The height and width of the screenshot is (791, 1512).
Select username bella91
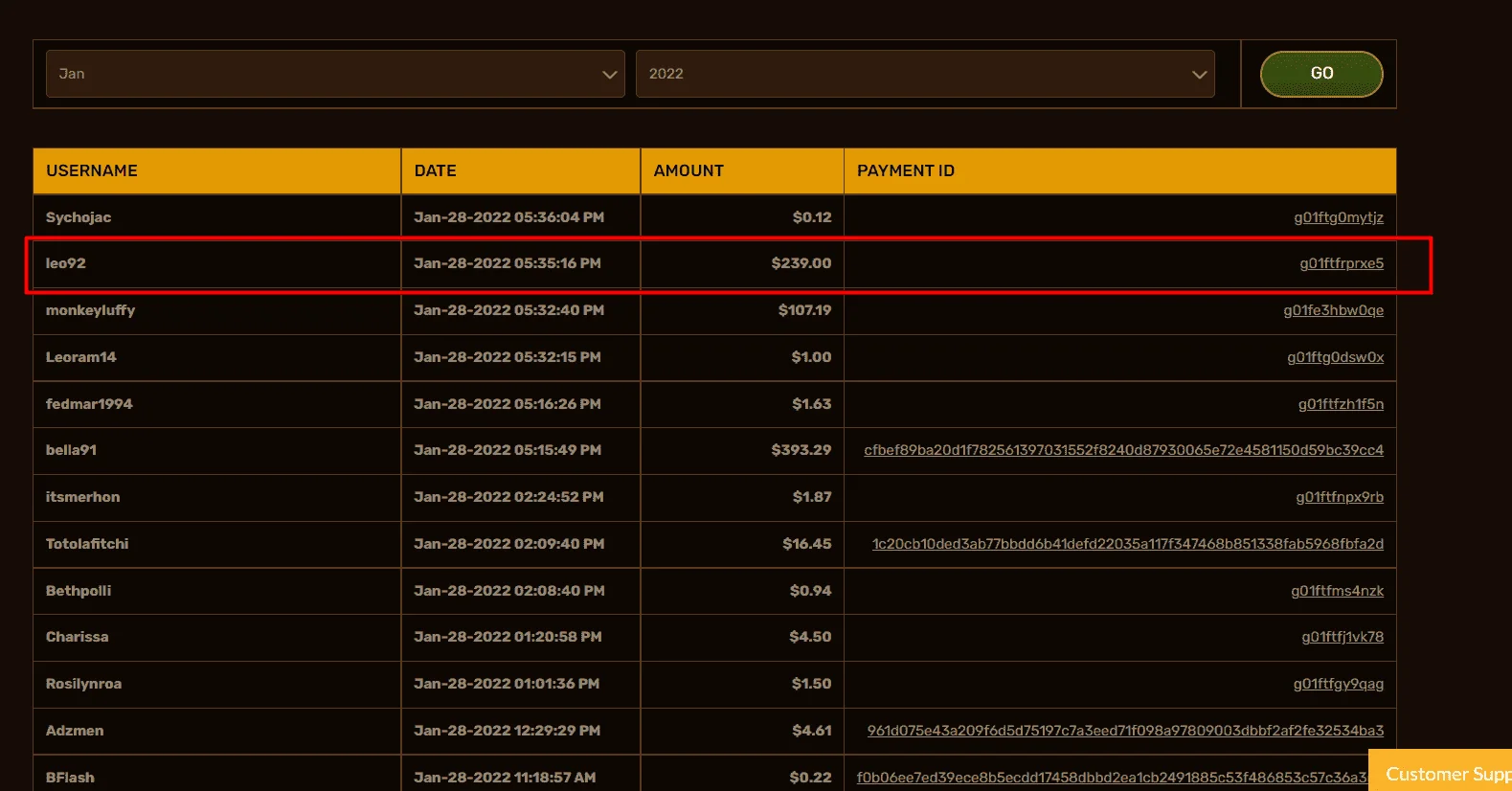coord(71,450)
